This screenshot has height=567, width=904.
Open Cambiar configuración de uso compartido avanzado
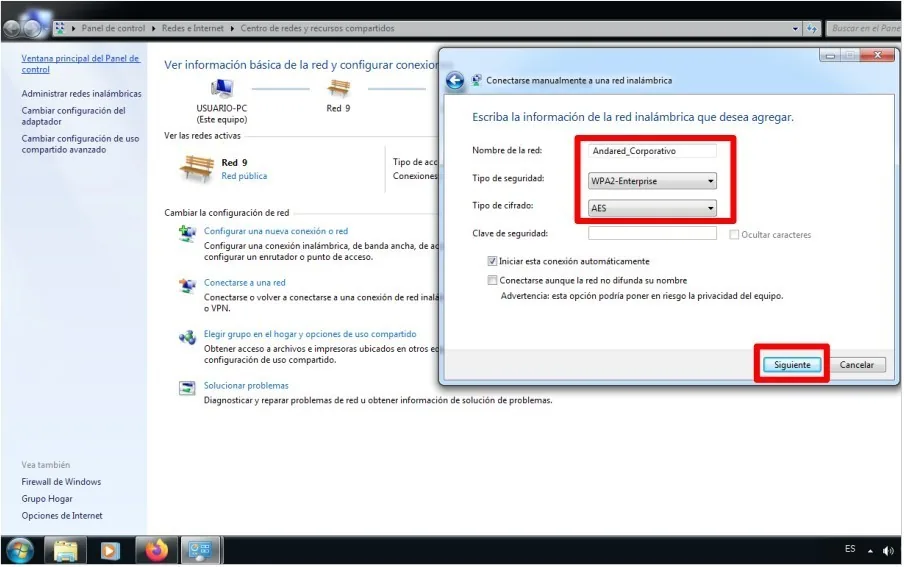click(x=80, y=144)
